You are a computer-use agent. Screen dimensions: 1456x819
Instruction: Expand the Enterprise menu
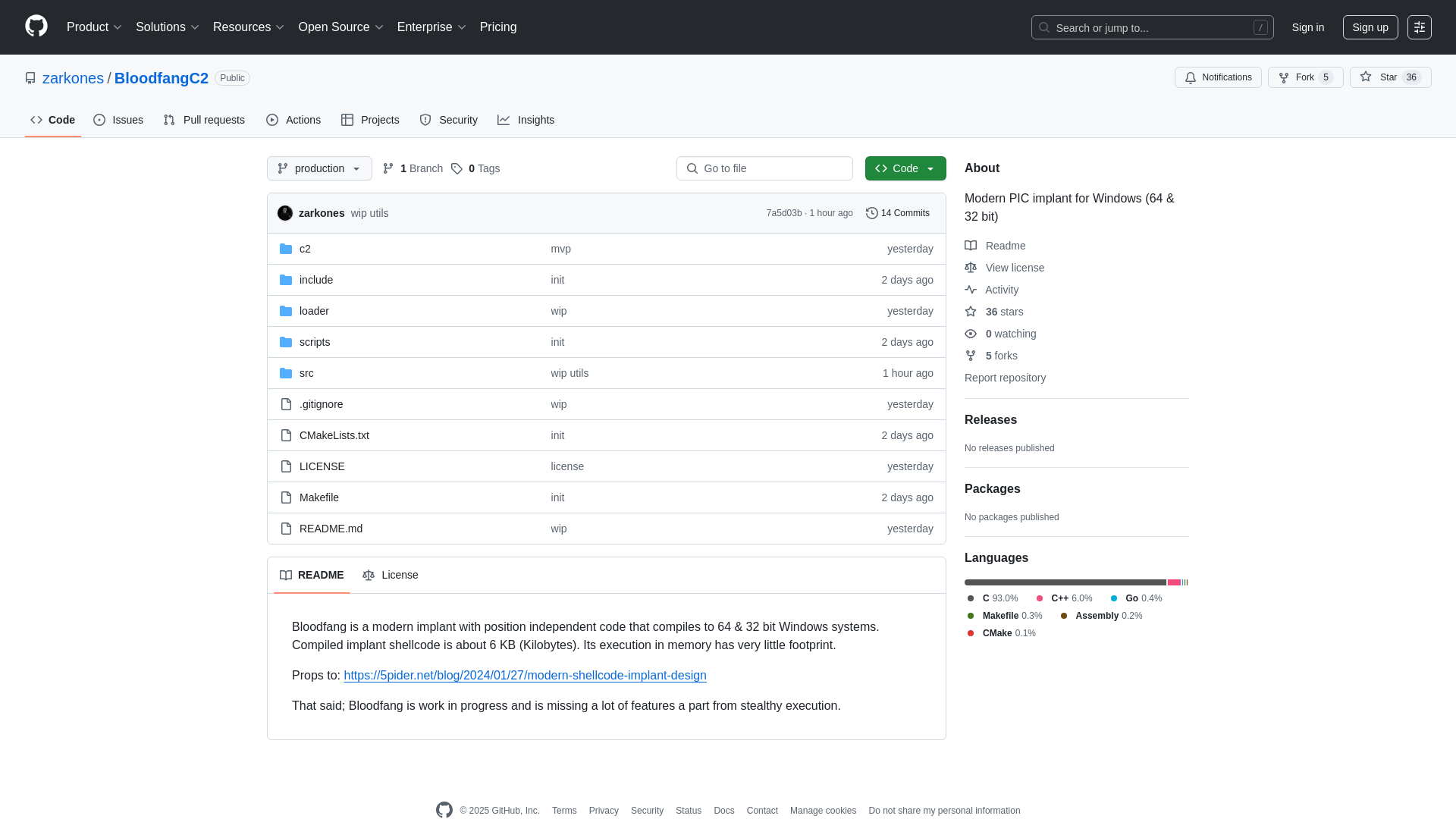pos(431,27)
